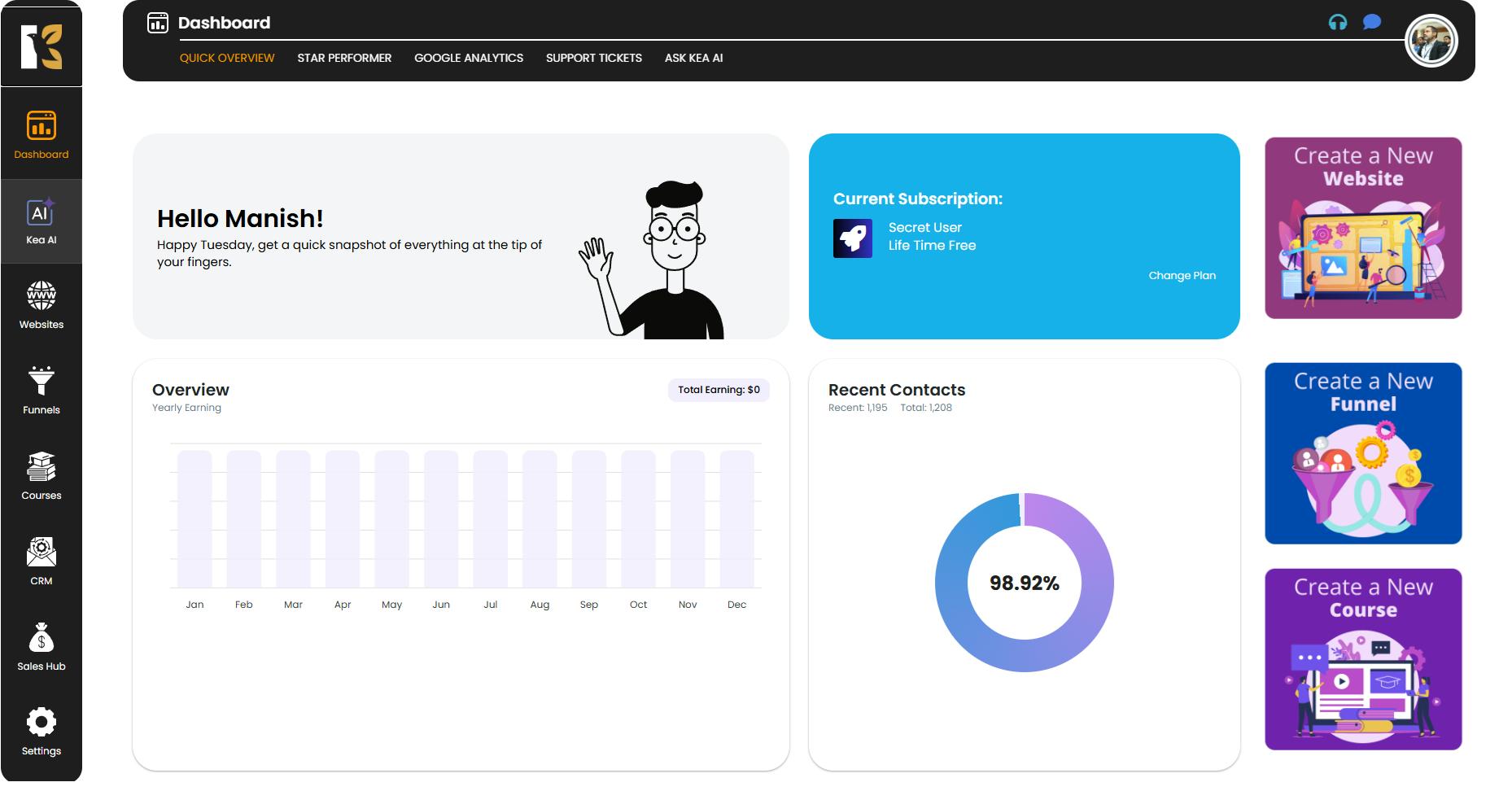The image size is (1512, 791).
Task: Open the chat bubble icon
Action: pyautogui.click(x=1372, y=22)
